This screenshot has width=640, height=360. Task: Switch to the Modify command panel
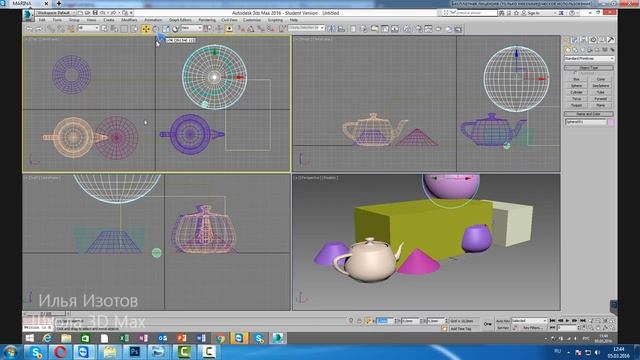pyautogui.click(x=574, y=40)
